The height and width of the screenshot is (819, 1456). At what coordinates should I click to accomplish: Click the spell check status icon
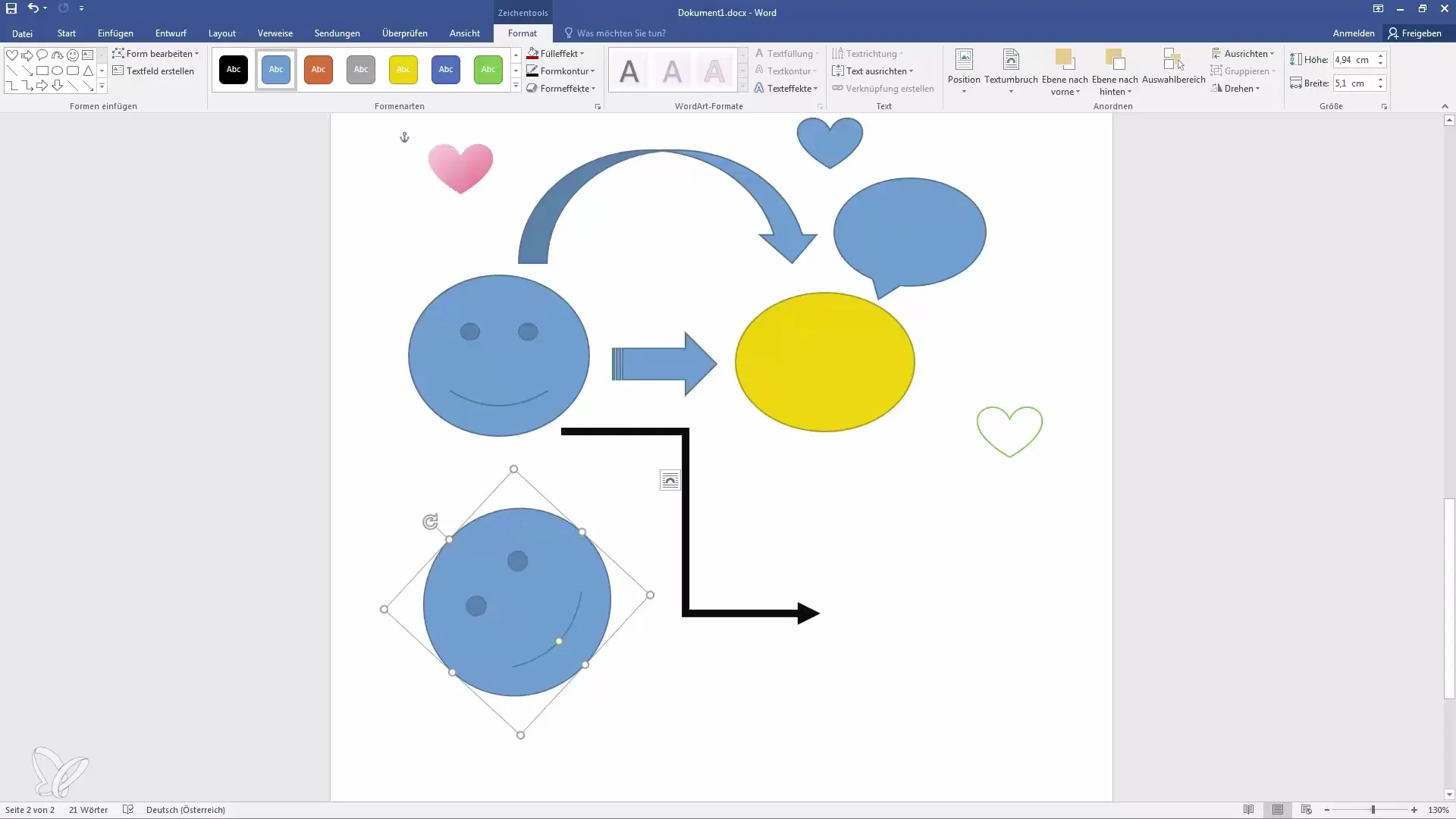tap(128, 809)
